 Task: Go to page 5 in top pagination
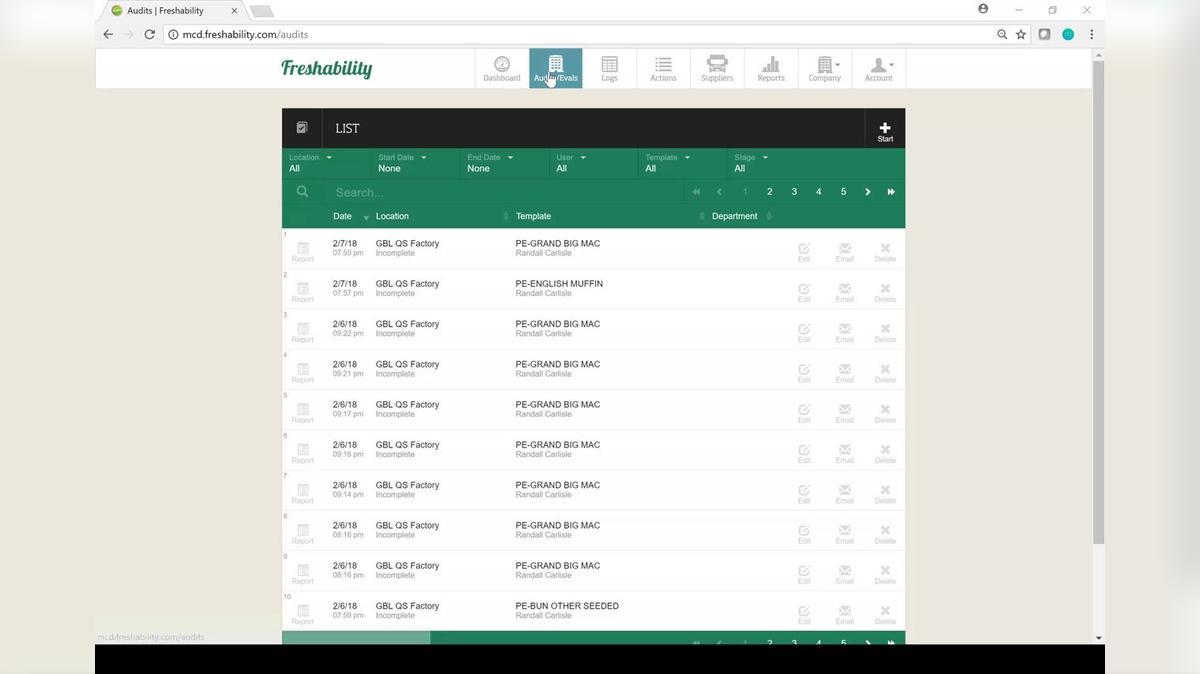pyautogui.click(x=843, y=192)
